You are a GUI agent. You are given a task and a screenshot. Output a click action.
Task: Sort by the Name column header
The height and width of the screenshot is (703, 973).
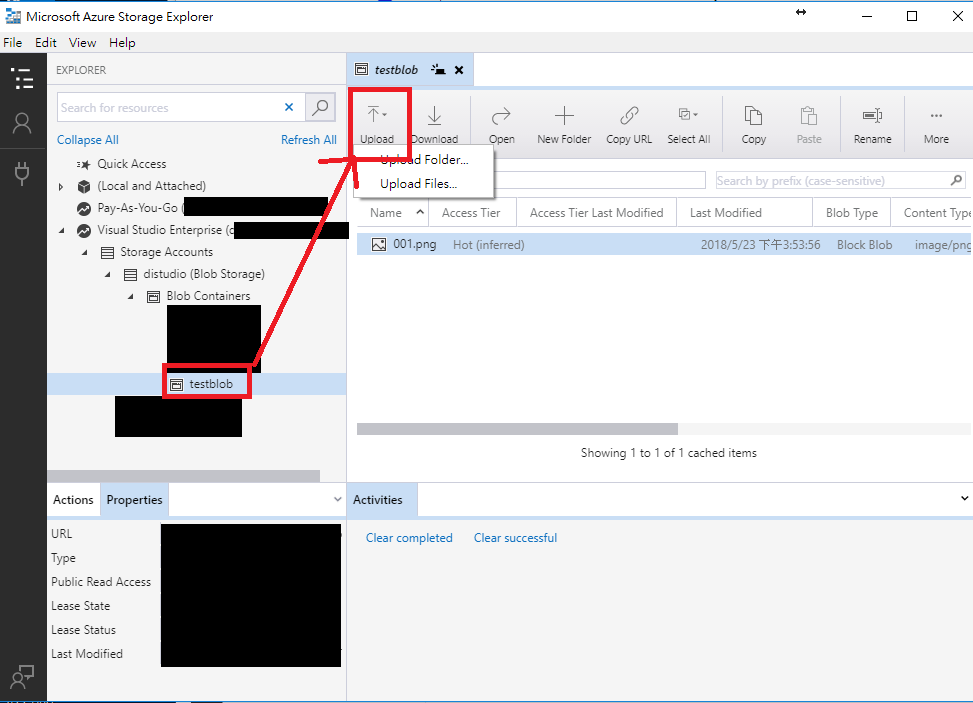(393, 213)
